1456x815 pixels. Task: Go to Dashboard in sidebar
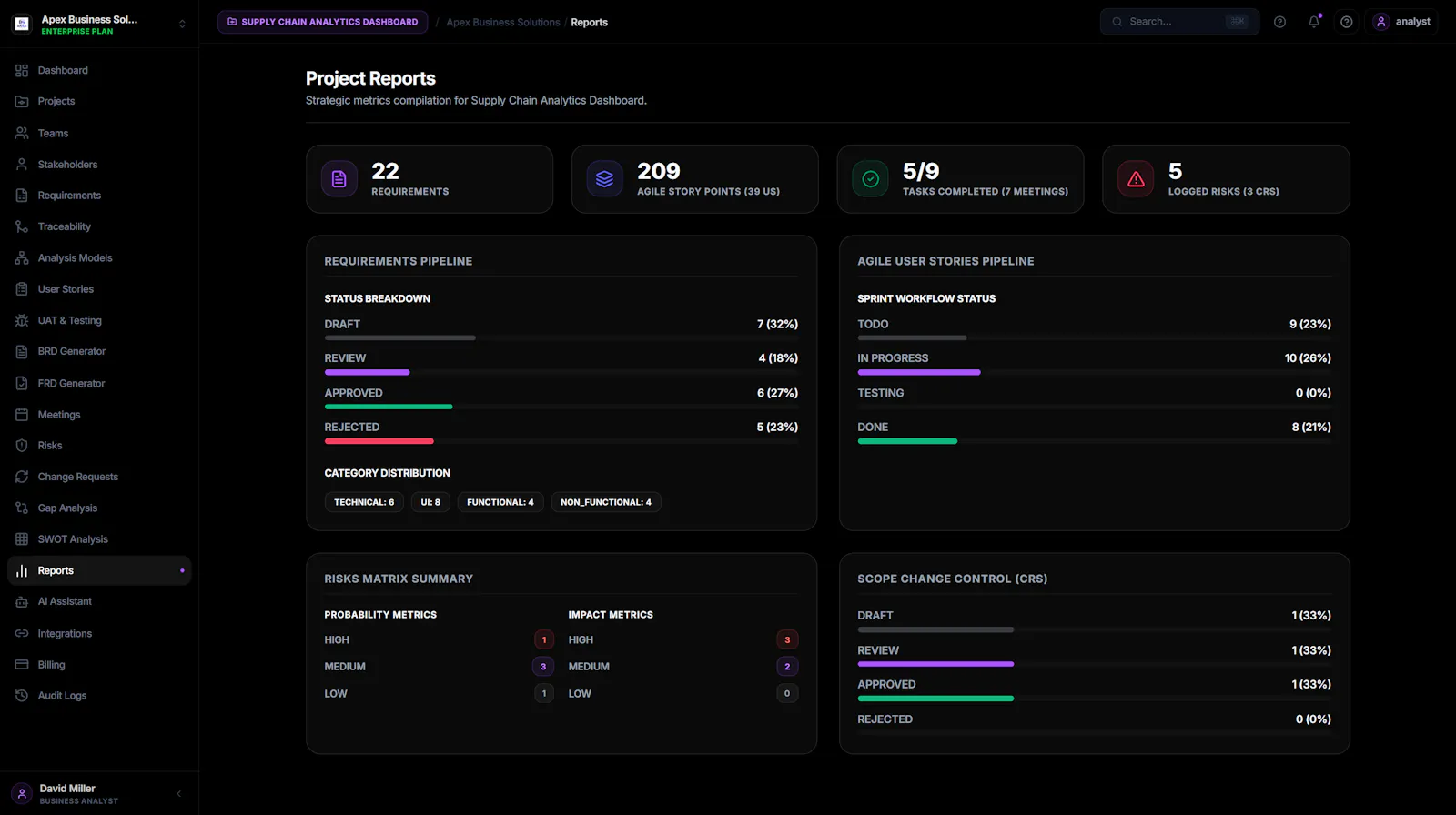pos(99,70)
